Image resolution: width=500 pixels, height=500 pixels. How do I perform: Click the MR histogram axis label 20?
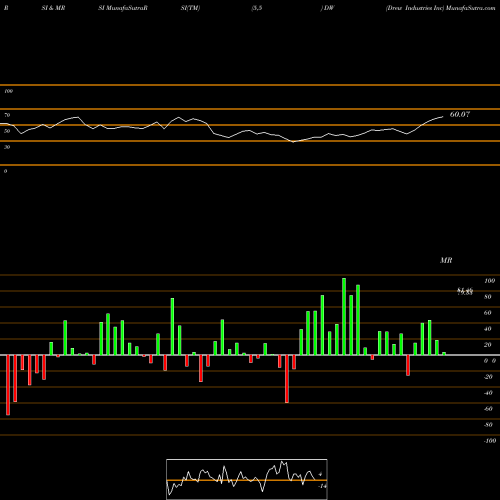487,345
